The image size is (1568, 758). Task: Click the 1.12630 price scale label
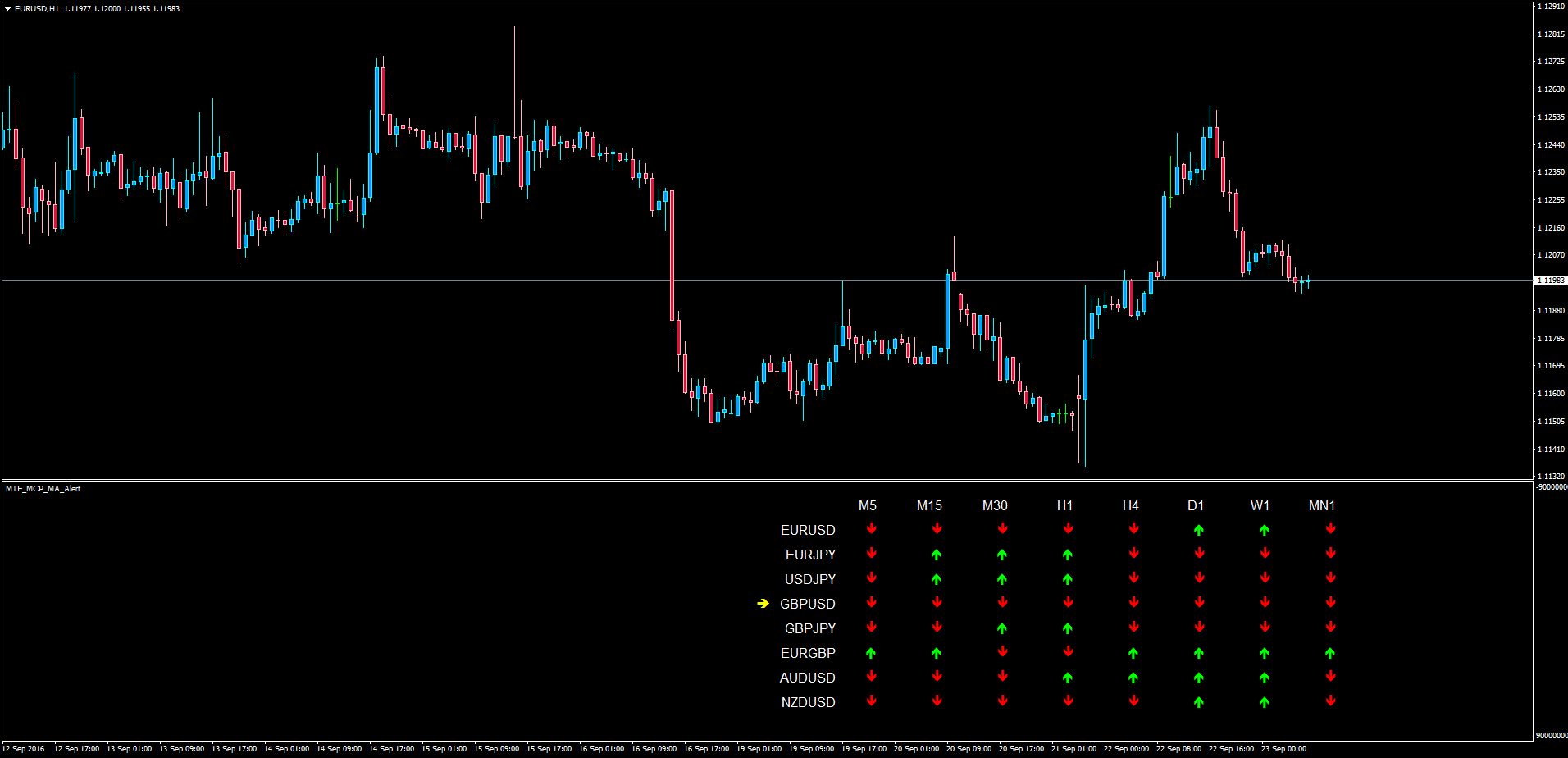pyautogui.click(x=1551, y=89)
